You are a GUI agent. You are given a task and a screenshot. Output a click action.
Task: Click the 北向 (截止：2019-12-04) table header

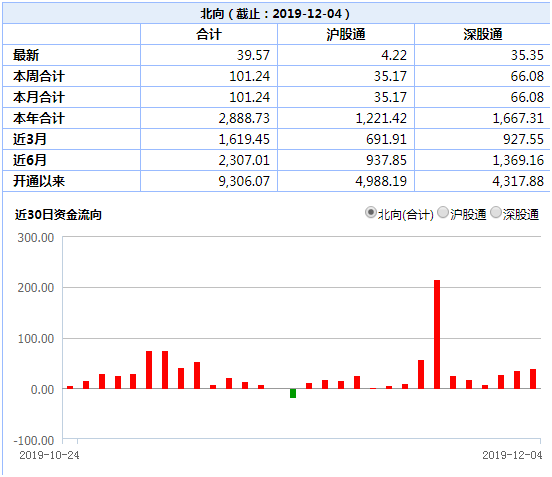[275, 14]
